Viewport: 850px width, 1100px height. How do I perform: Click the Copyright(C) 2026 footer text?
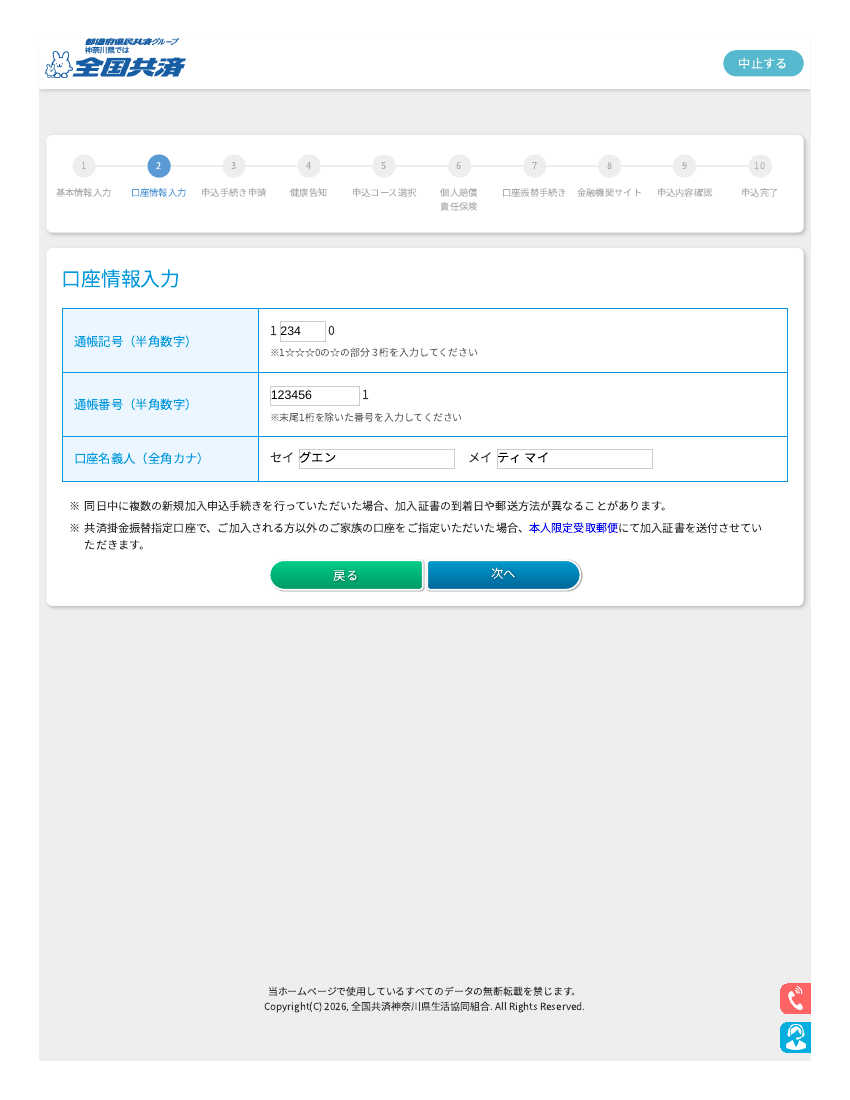[424, 1007]
